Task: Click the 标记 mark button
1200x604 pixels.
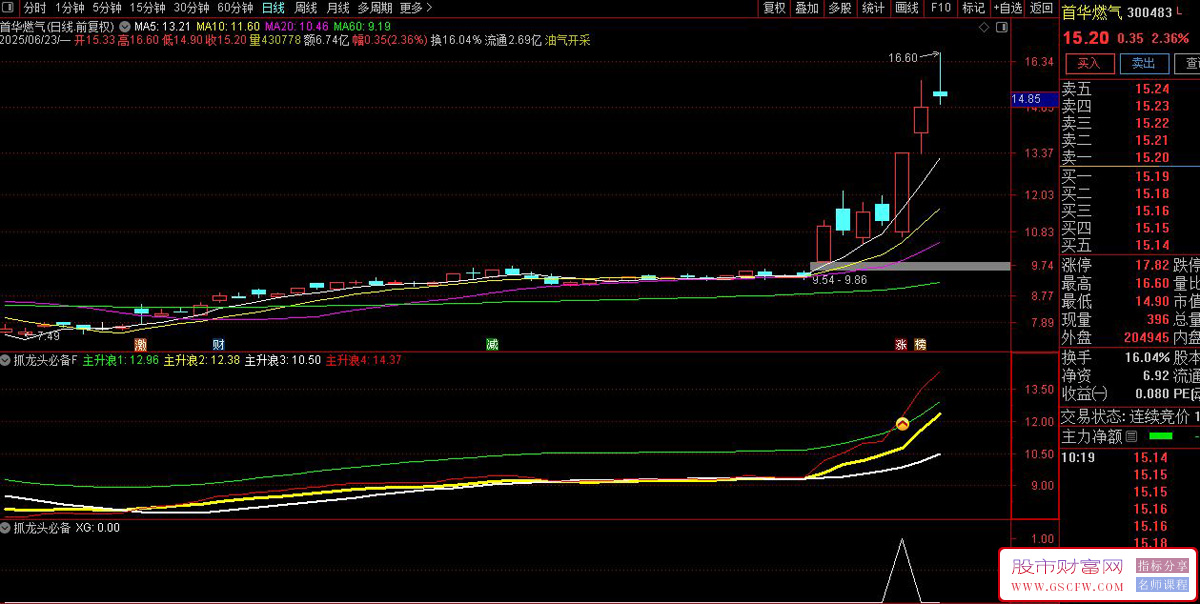Action: [973, 7]
